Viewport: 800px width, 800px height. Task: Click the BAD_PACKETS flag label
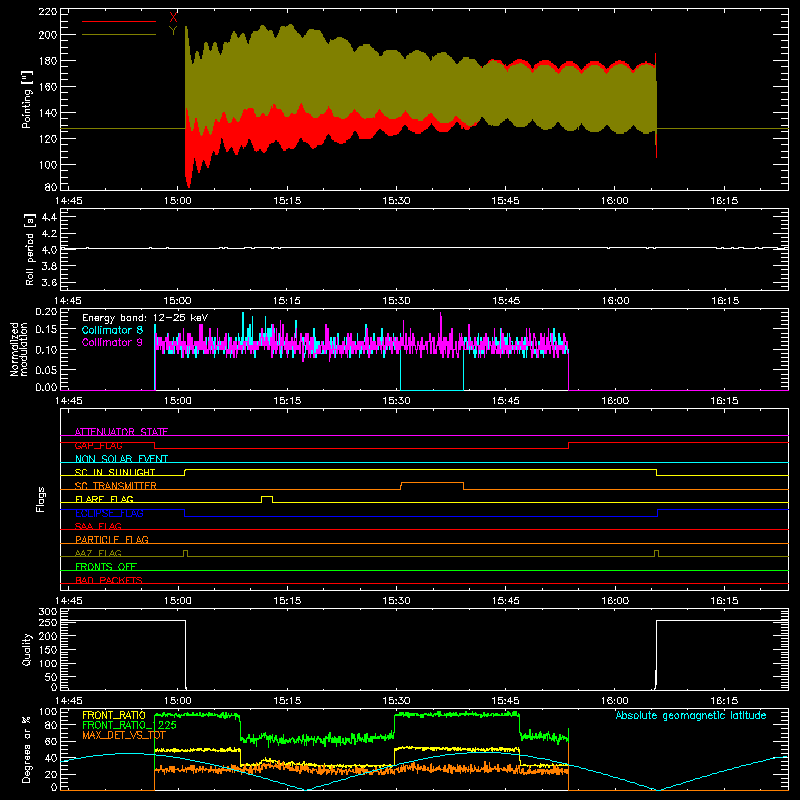click(x=109, y=580)
